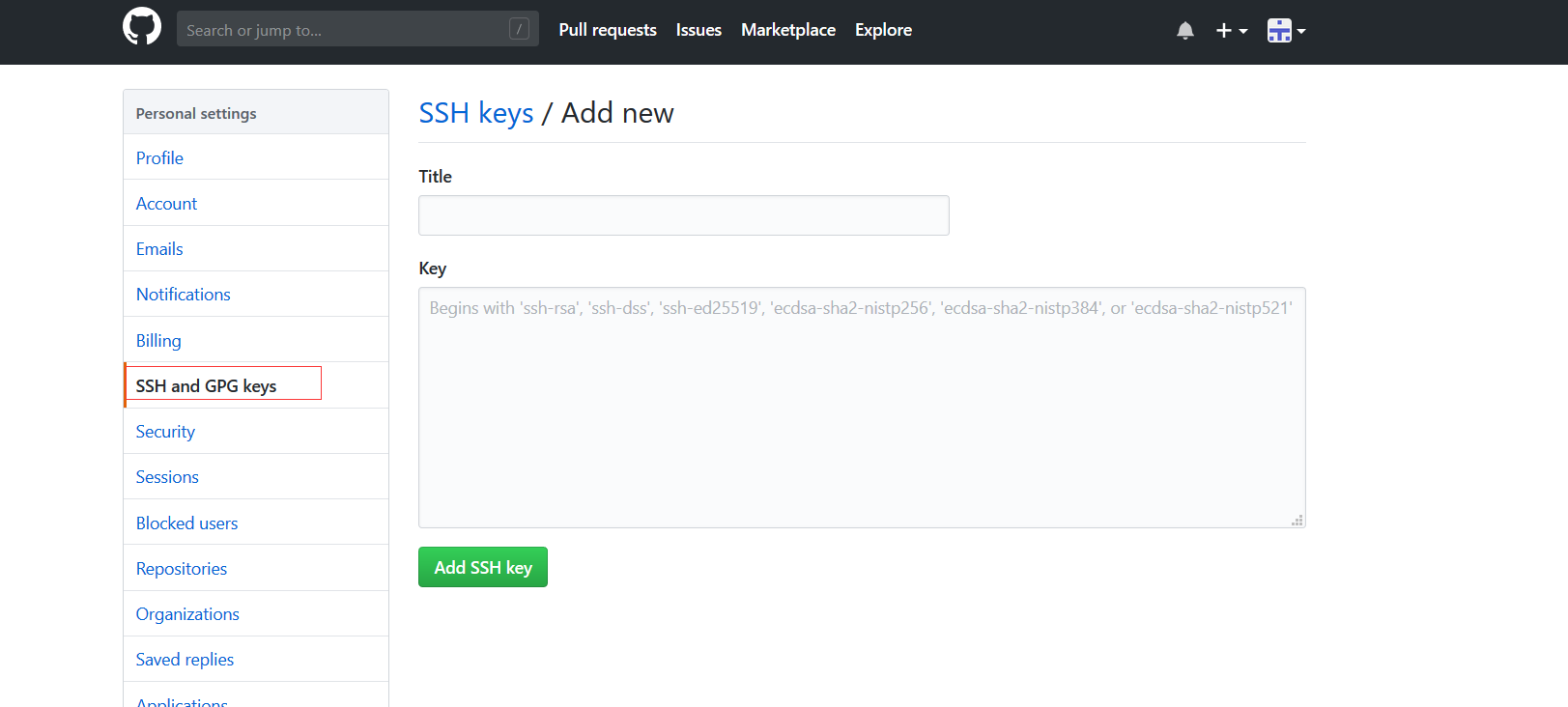Click the slash shortcut hint in search box

click(x=520, y=29)
